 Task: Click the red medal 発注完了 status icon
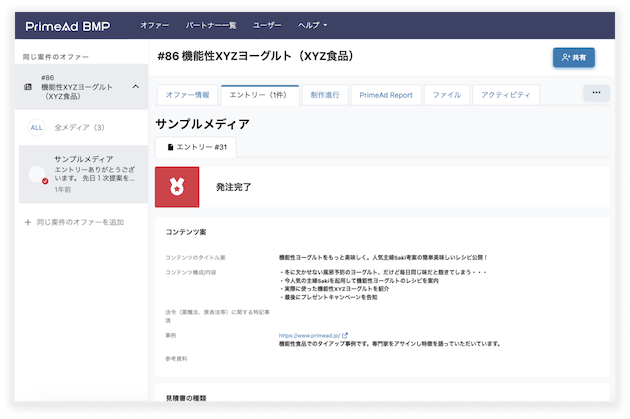tap(177, 187)
